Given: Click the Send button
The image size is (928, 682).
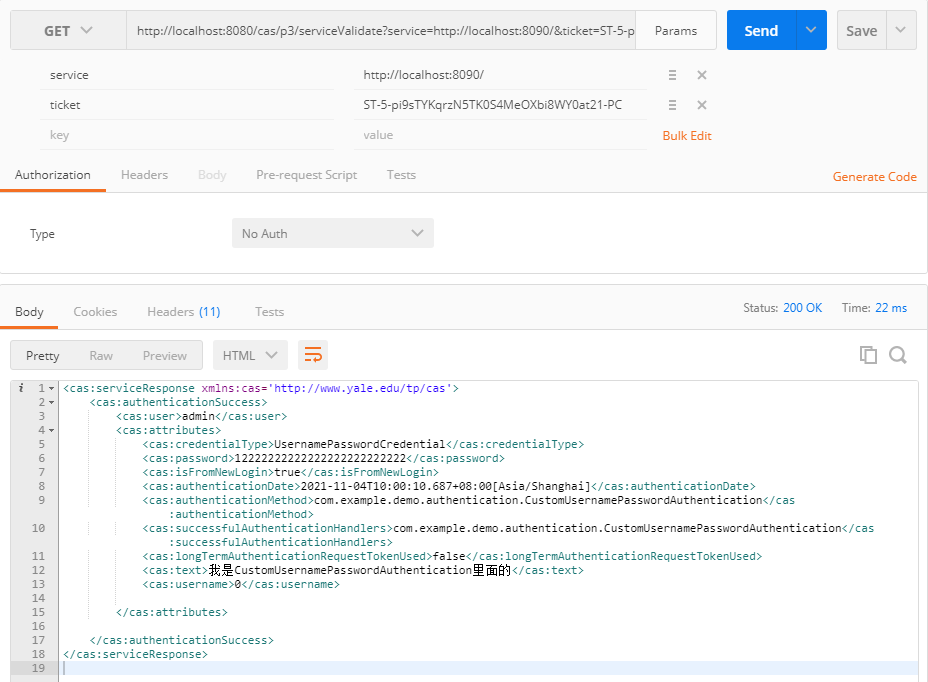Looking at the screenshot, I should pyautogui.click(x=761, y=29).
